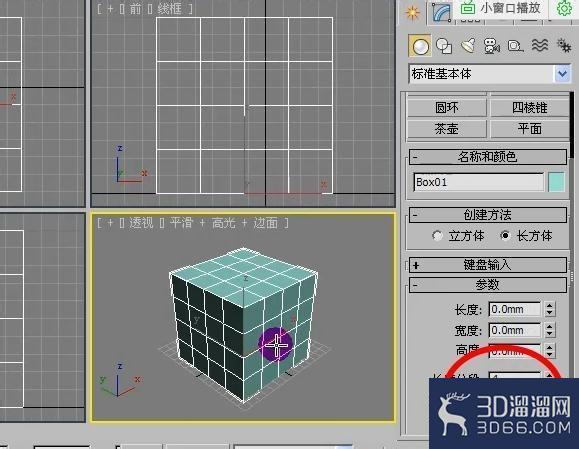The width and height of the screenshot is (579, 449).
Task: Open the green settings gear
Action: (564, 8)
